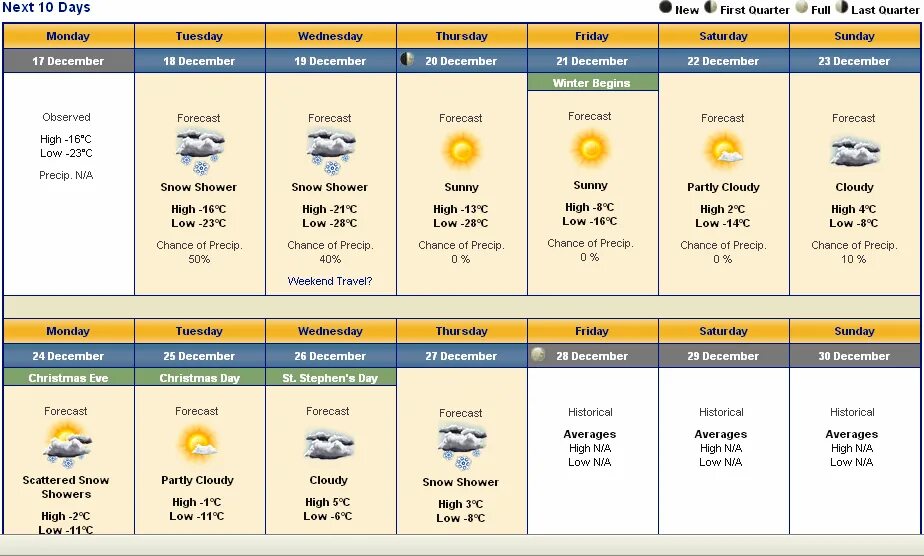Select the 18 December date header
This screenshot has width=924, height=556.
(200, 61)
